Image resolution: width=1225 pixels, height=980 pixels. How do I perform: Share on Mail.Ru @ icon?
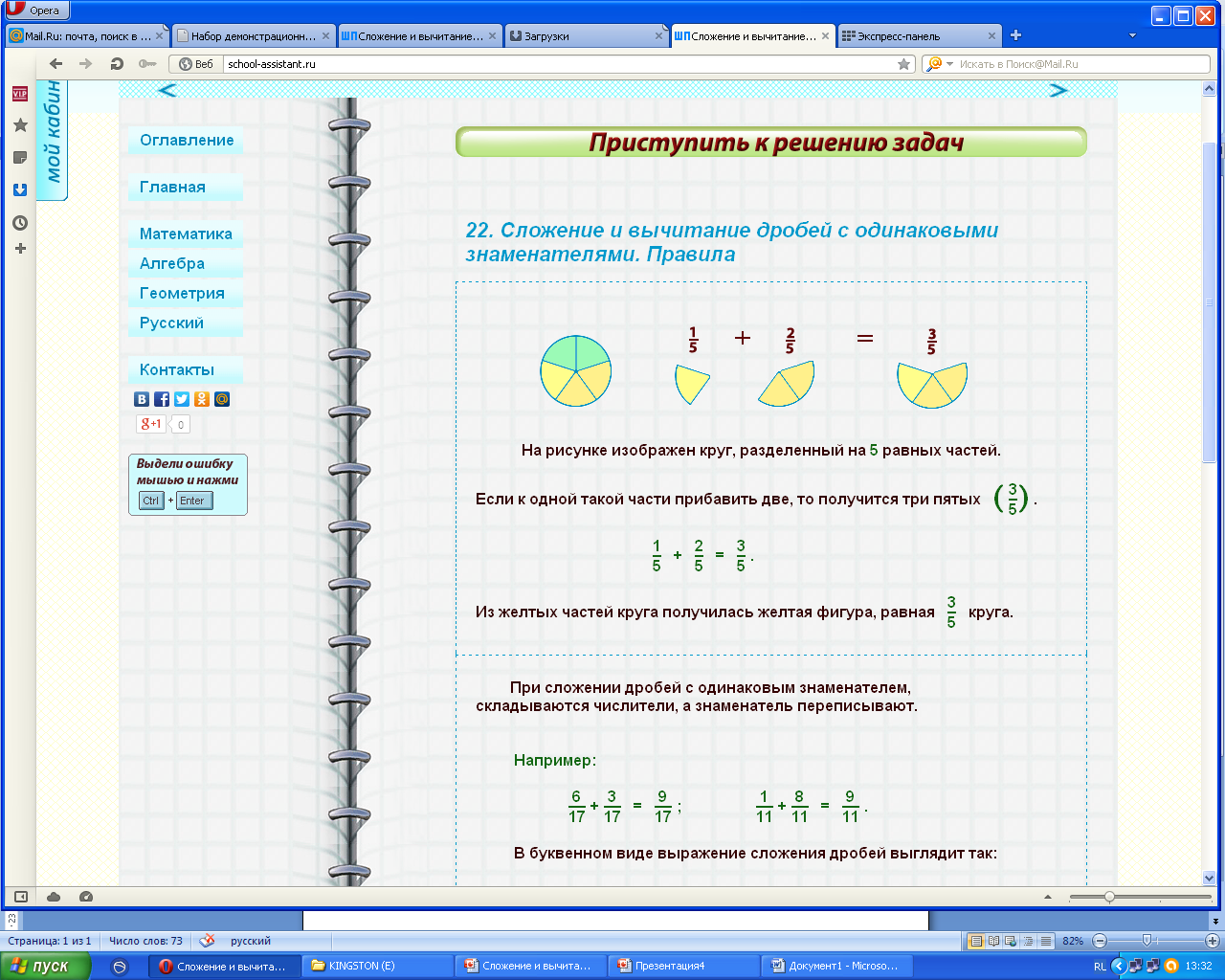pos(222,399)
